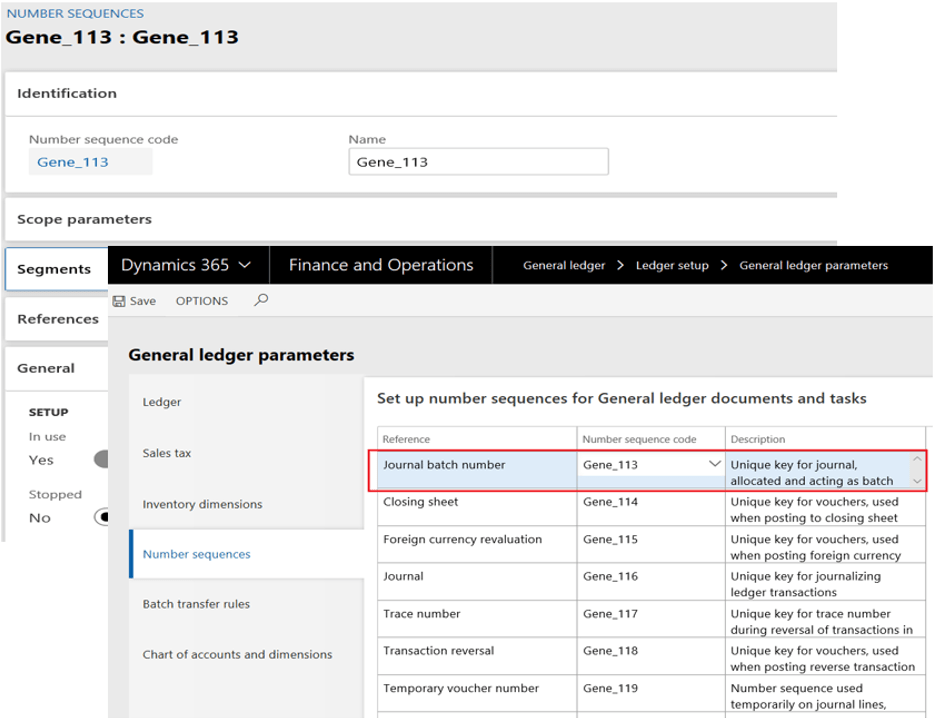Collapse the Identification section

pyautogui.click(x=67, y=93)
